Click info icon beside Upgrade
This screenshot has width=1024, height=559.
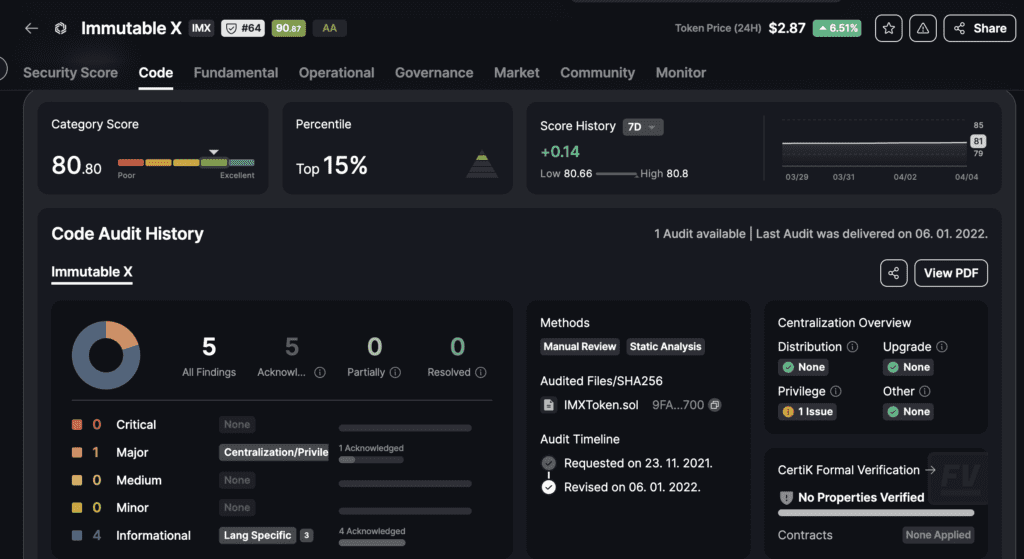941,347
